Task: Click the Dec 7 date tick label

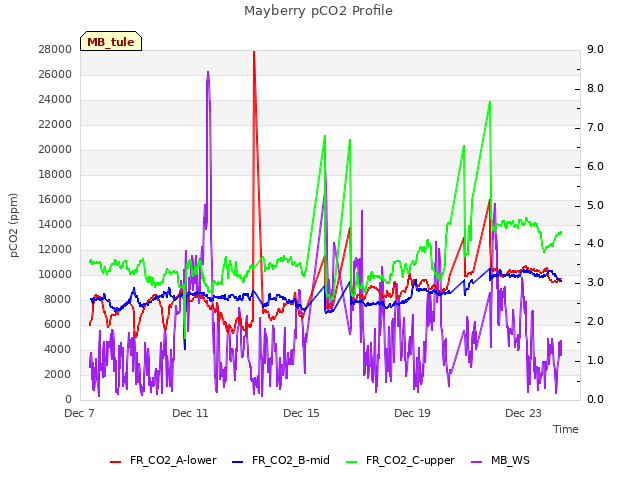Action: click(x=80, y=413)
